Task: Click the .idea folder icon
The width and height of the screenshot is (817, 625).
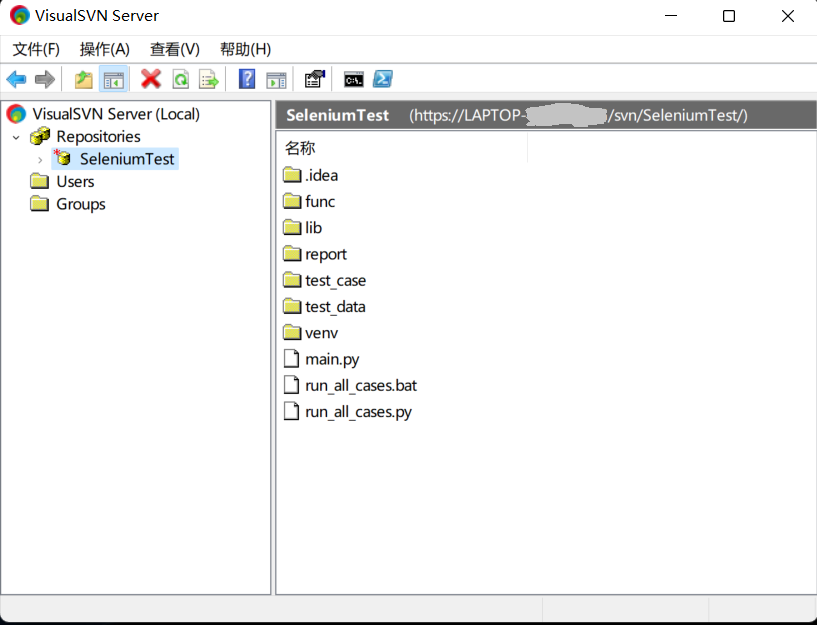Action: tap(292, 174)
